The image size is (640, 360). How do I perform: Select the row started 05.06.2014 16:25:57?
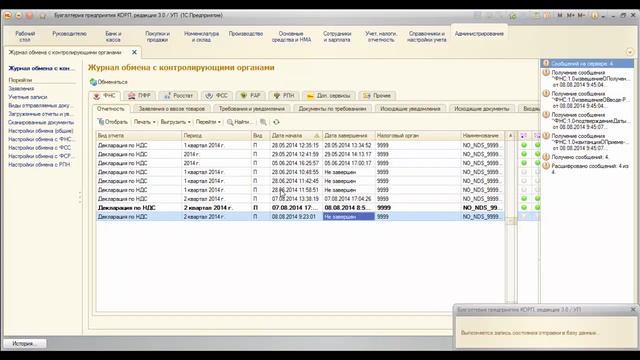coord(300,163)
